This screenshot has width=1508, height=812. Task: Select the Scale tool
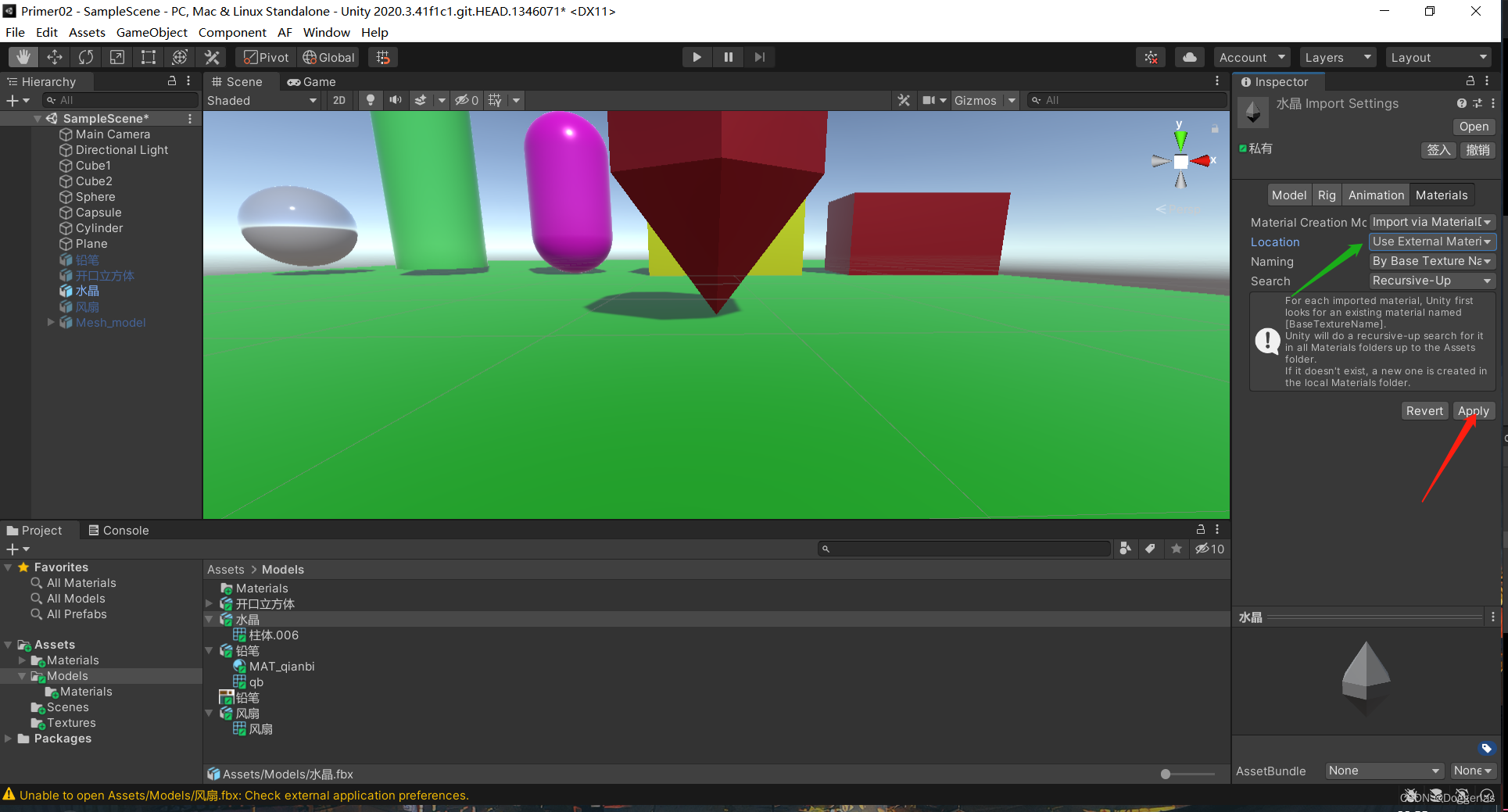tap(117, 57)
